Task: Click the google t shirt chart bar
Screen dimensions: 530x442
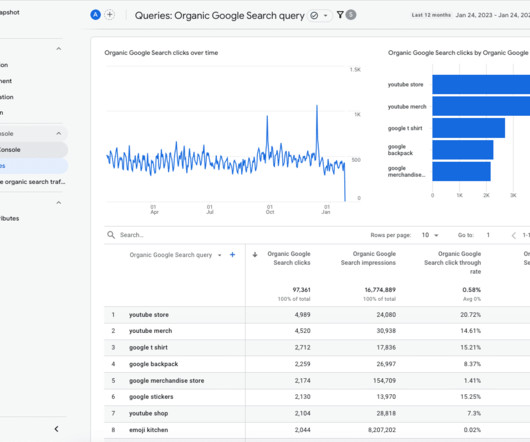Action: click(468, 128)
